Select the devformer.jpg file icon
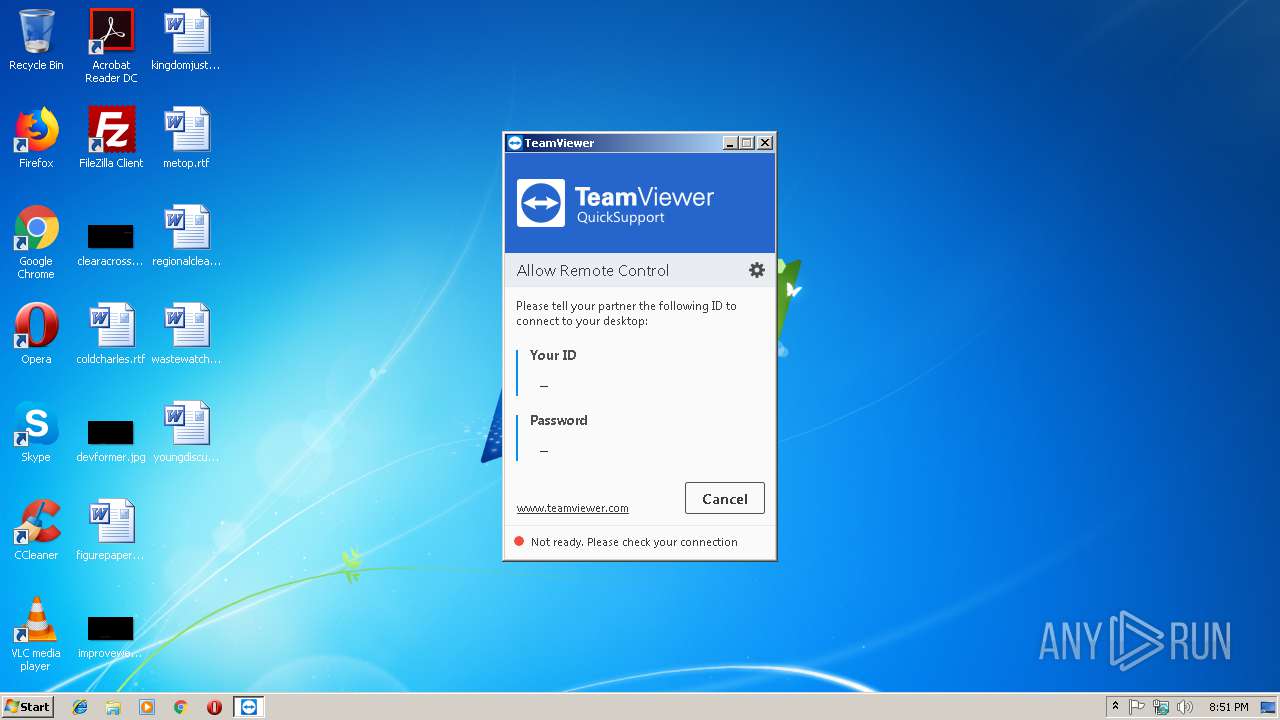The image size is (1280, 720). pyautogui.click(x=111, y=441)
